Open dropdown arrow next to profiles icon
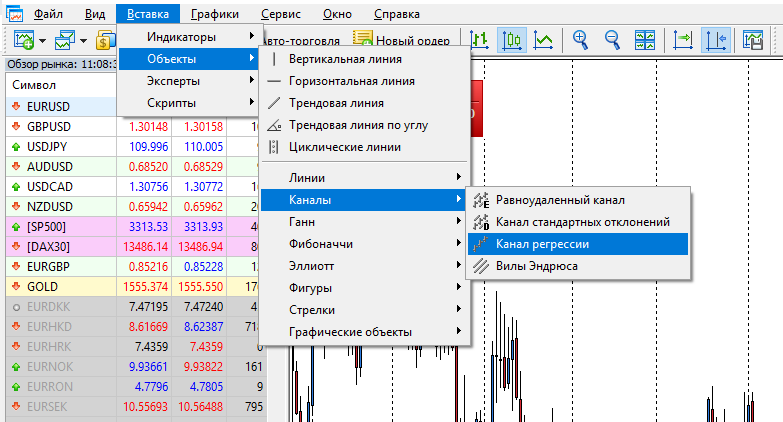The height and width of the screenshot is (422, 783). click(x=83, y=41)
